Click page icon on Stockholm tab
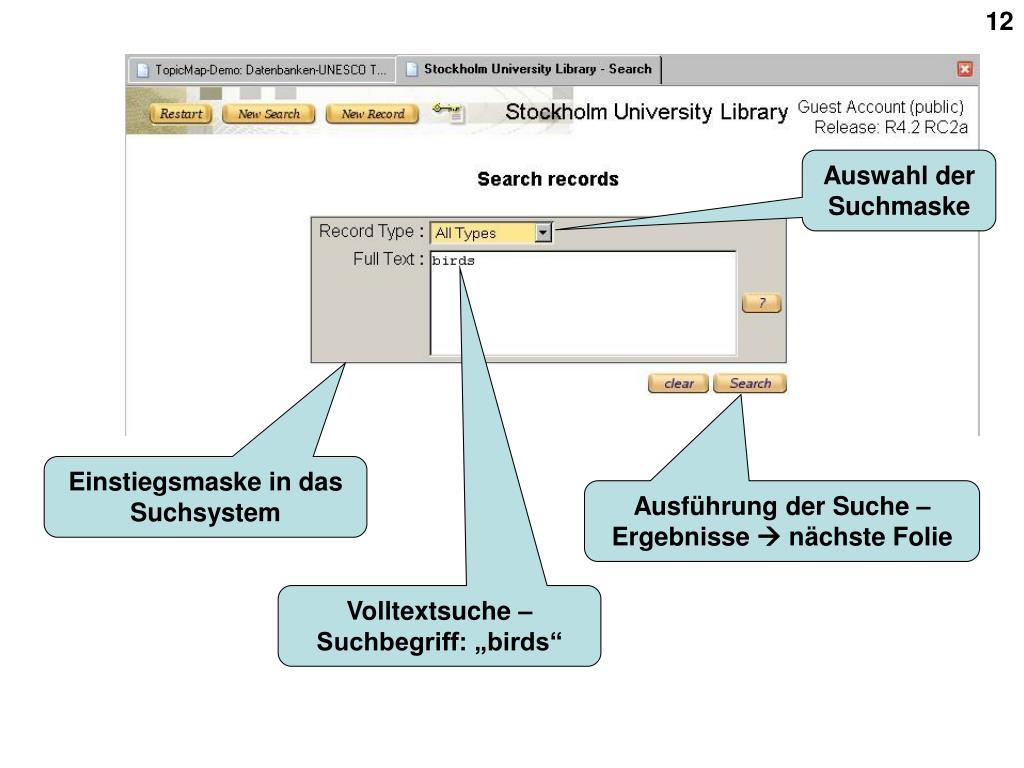This screenshot has width=1024, height=768. pyautogui.click(x=411, y=69)
